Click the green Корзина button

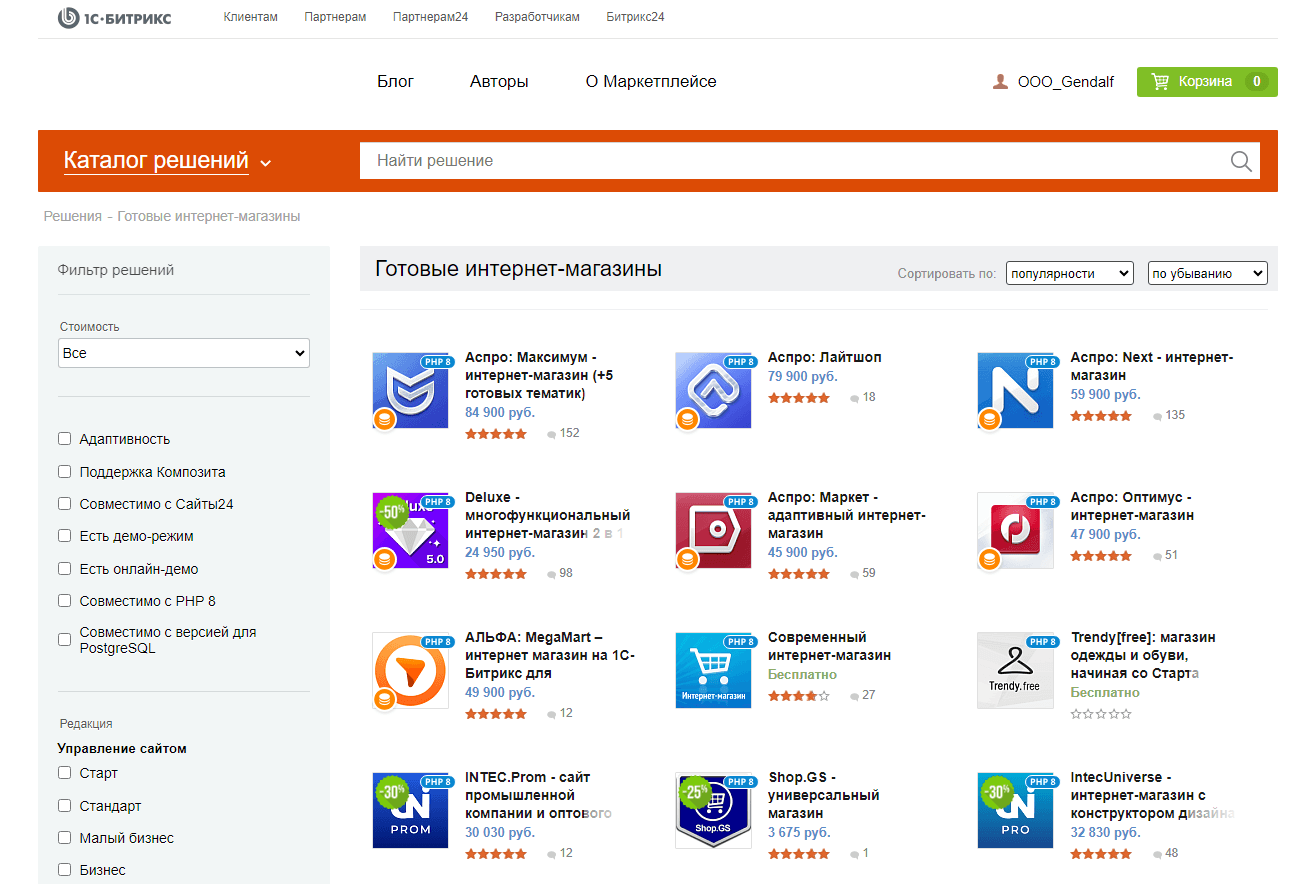1207,82
